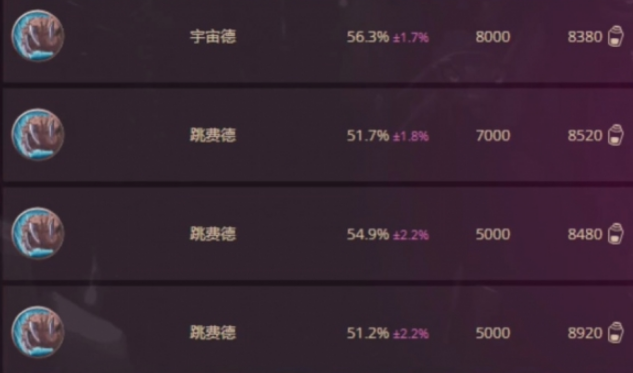633x373 pixels.
Task: Open the 宇宙德 deck name link
Action: 213,37
